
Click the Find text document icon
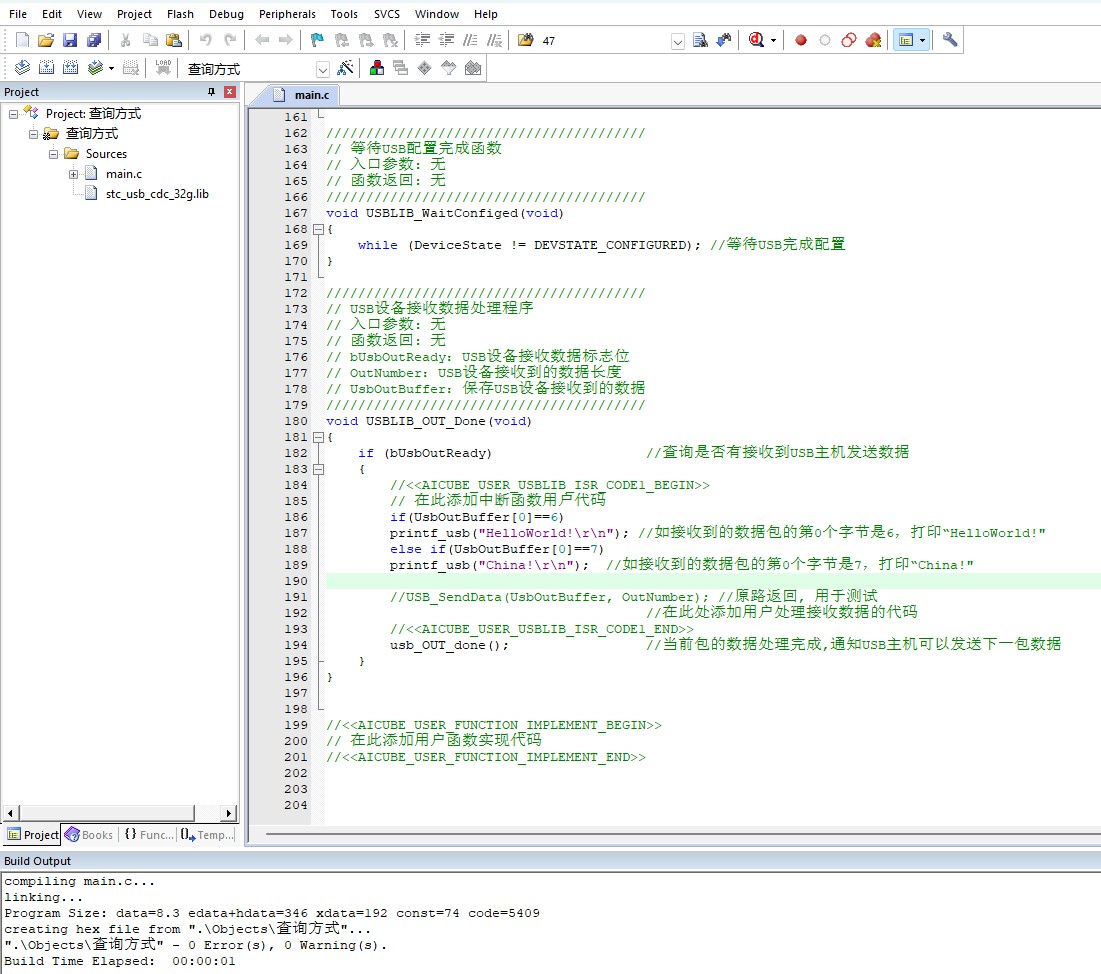700,40
